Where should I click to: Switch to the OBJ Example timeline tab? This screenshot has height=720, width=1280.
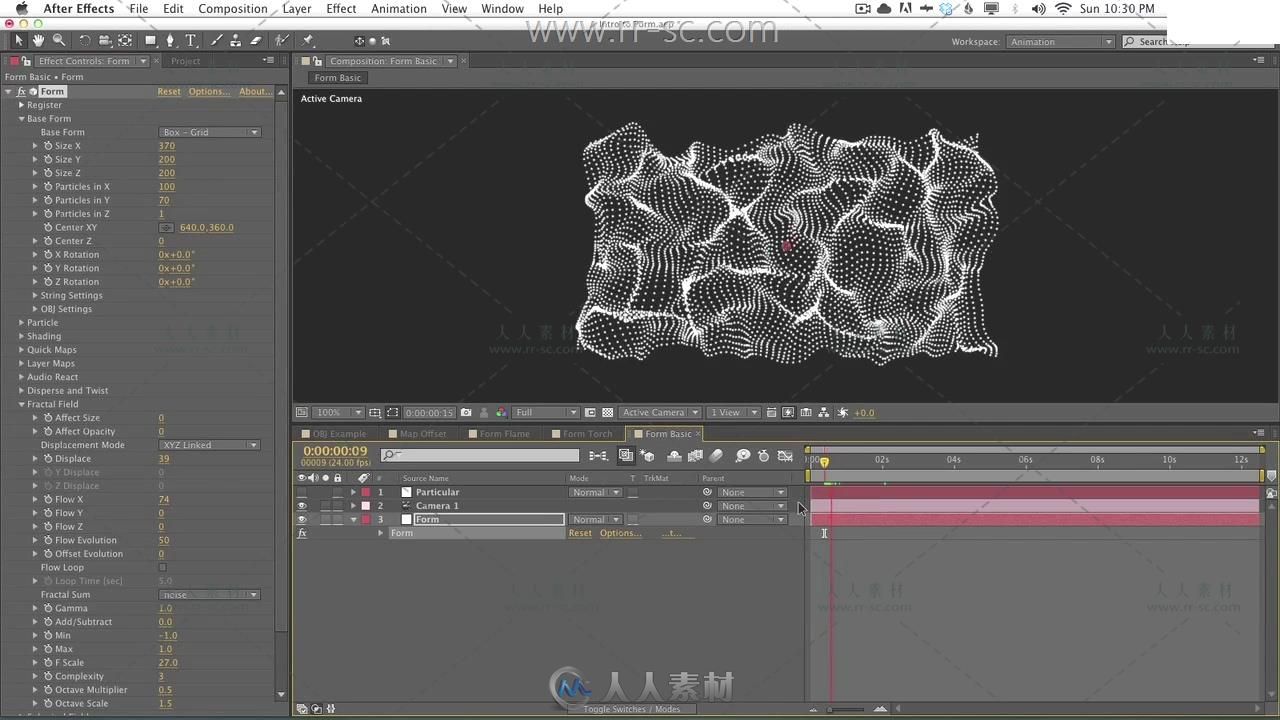tap(339, 434)
